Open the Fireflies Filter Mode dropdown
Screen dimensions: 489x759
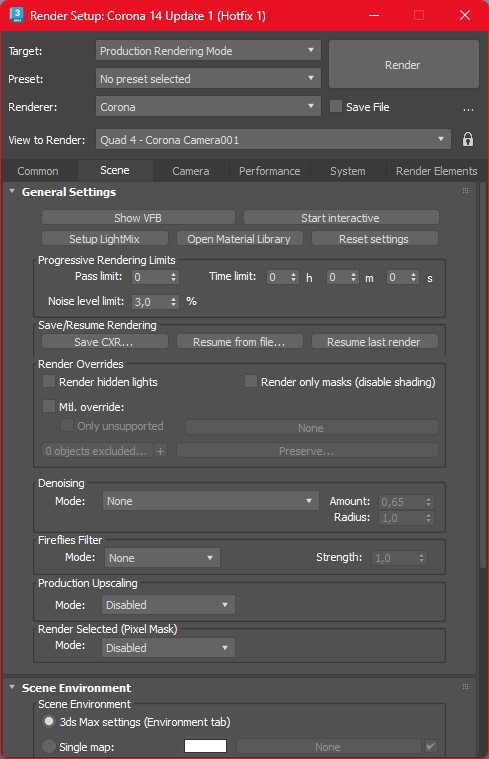(162, 558)
